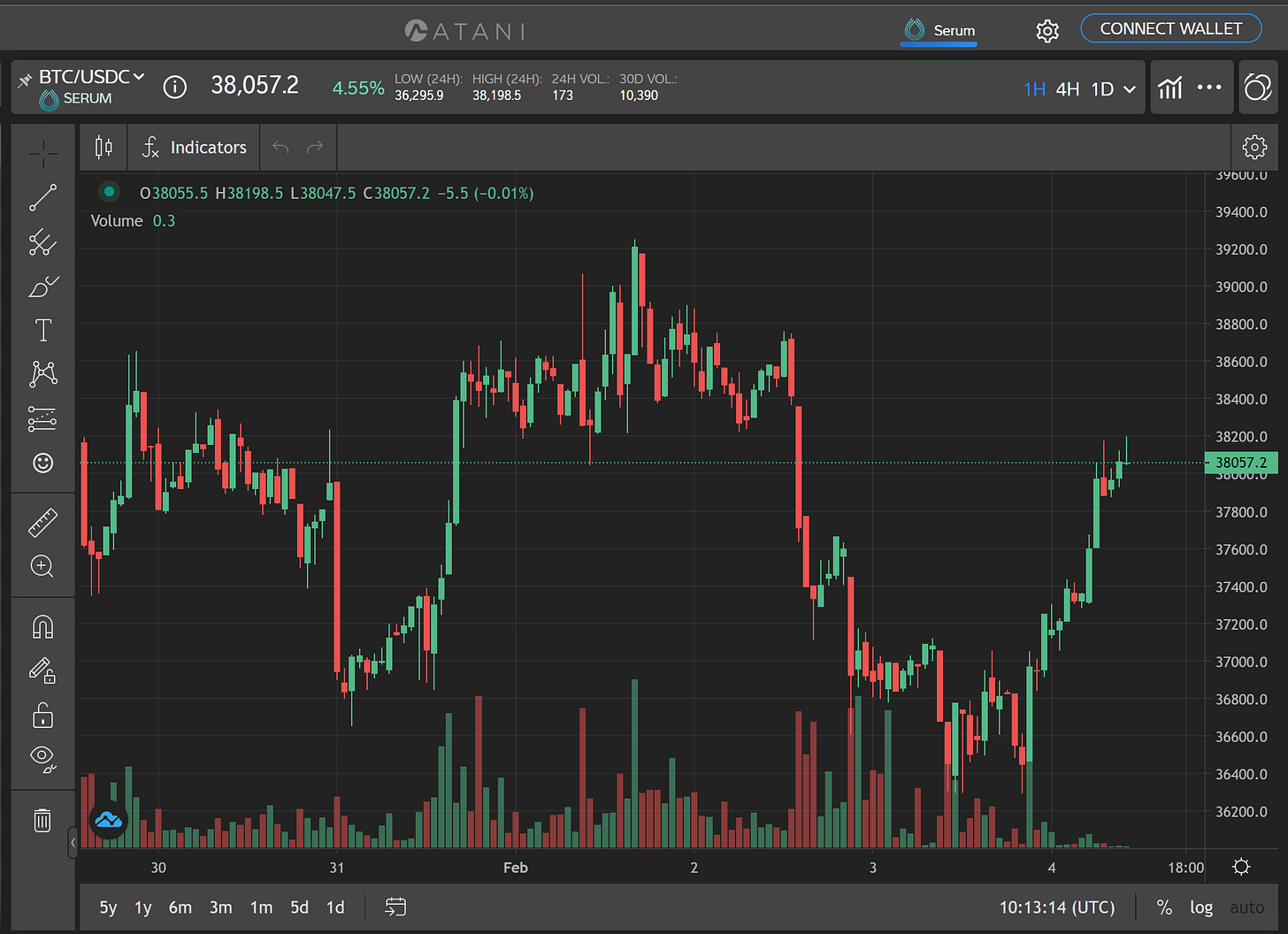Toggle lock all drawing tools
The height and width of the screenshot is (934, 1288).
(x=42, y=715)
